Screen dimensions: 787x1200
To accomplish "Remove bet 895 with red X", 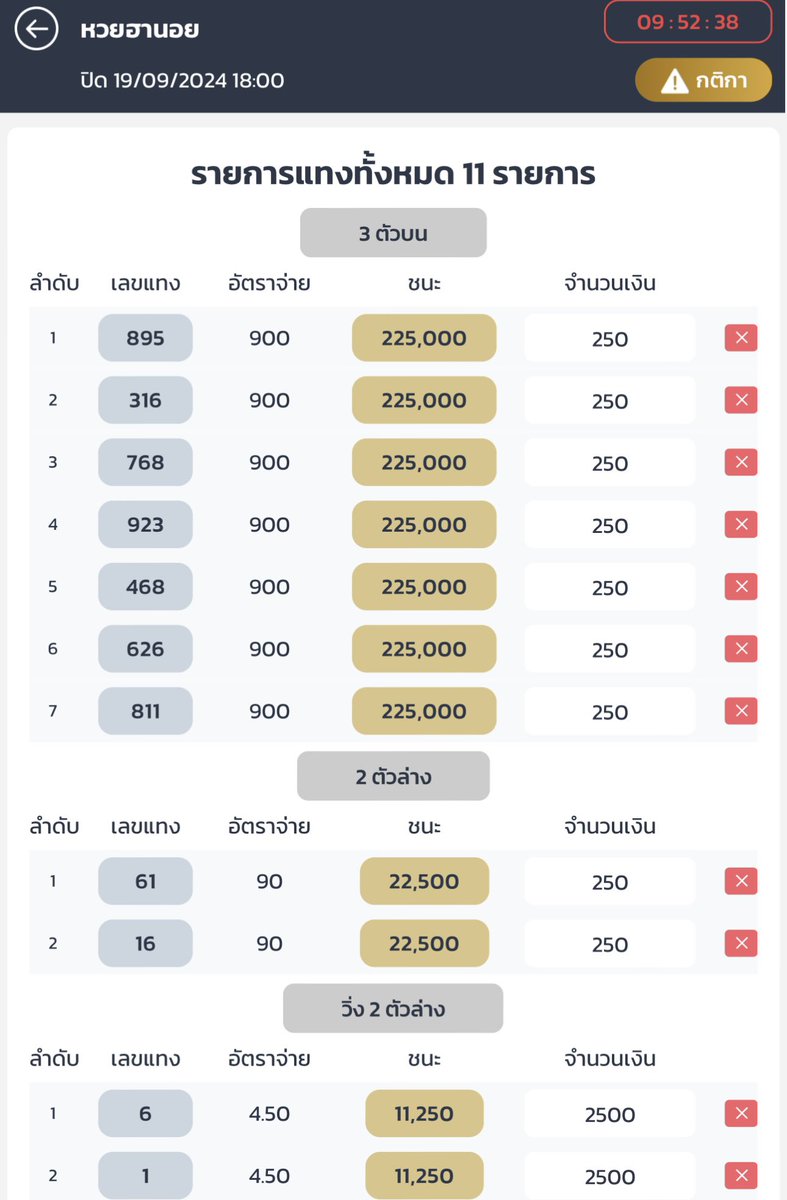I will [x=741, y=338].
